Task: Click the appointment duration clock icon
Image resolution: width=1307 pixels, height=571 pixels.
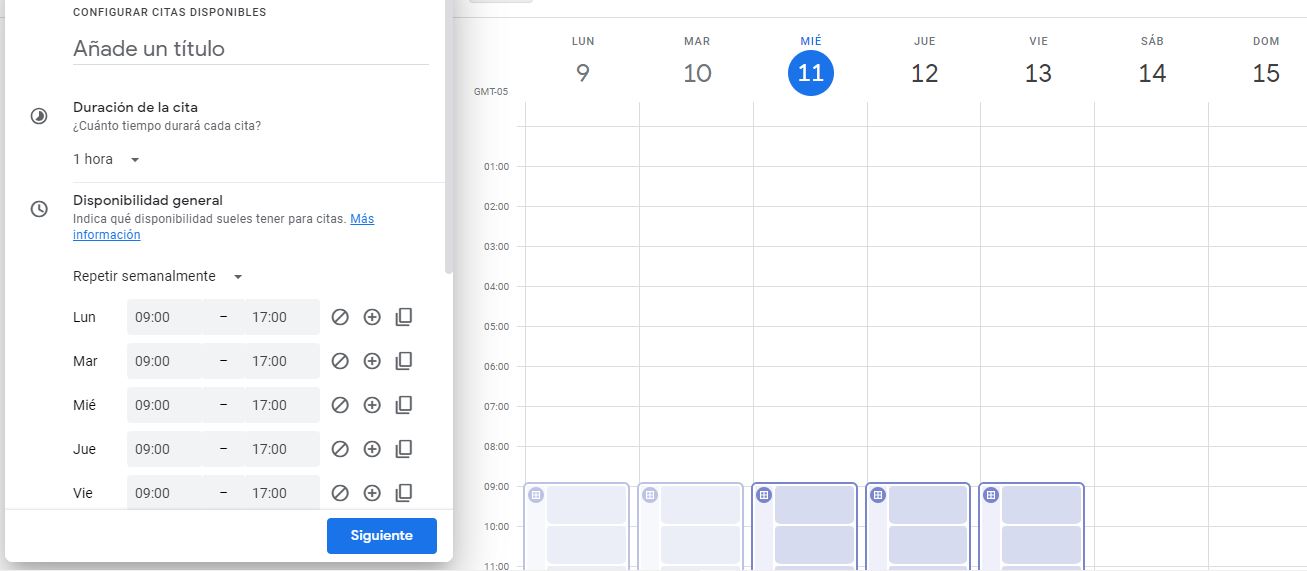Action: (39, 116)
